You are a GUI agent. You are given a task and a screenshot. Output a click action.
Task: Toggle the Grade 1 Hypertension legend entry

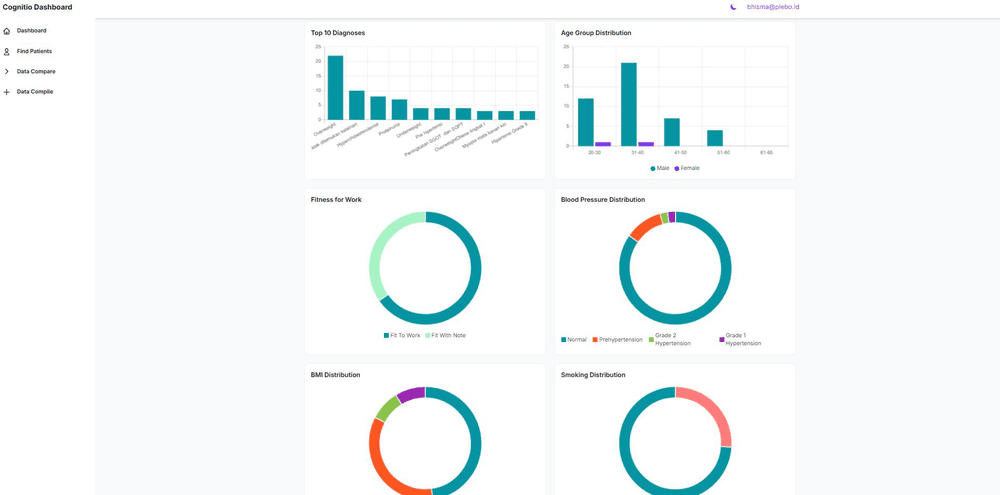740,339
